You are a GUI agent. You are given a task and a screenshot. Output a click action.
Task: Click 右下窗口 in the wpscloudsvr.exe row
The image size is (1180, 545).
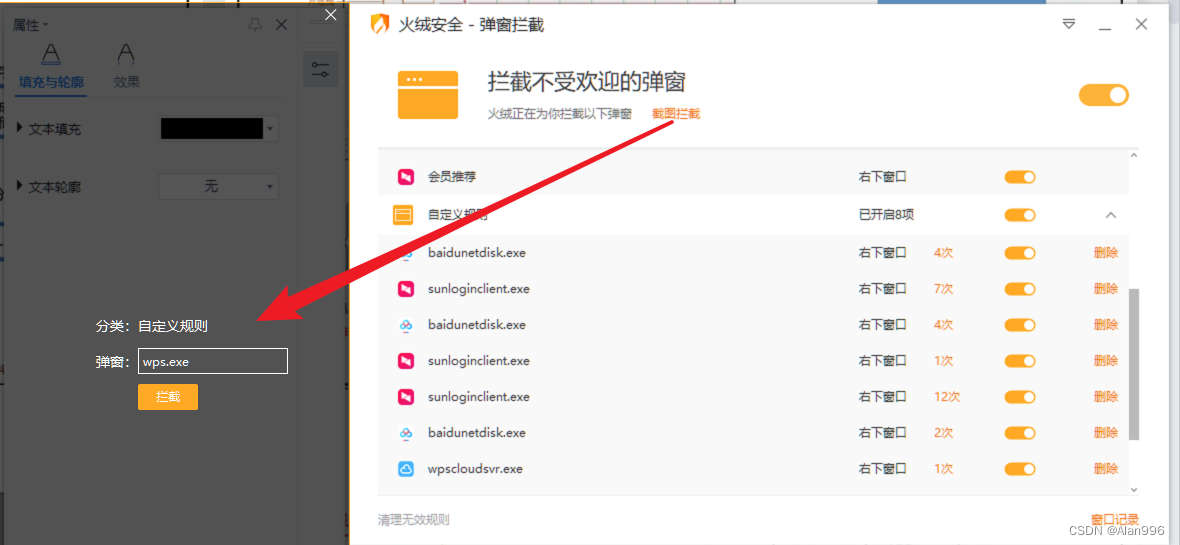[x=882, y=469]
